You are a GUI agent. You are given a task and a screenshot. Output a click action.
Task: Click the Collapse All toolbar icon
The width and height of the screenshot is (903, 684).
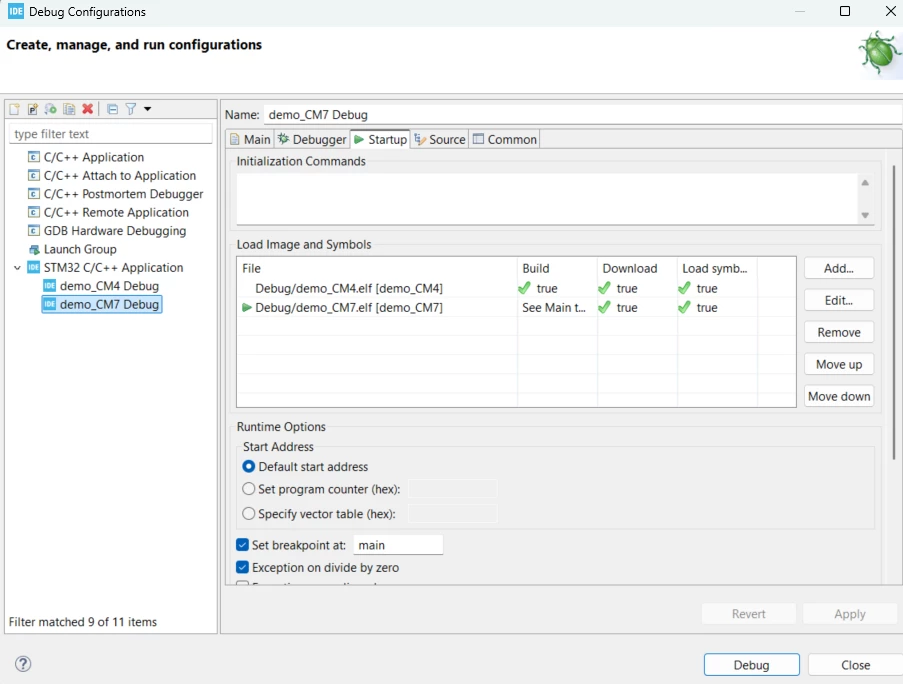[x=112, y=109]
